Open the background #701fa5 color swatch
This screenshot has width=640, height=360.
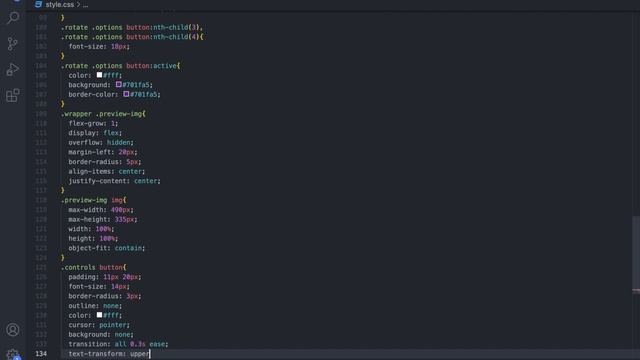point(118,84)
